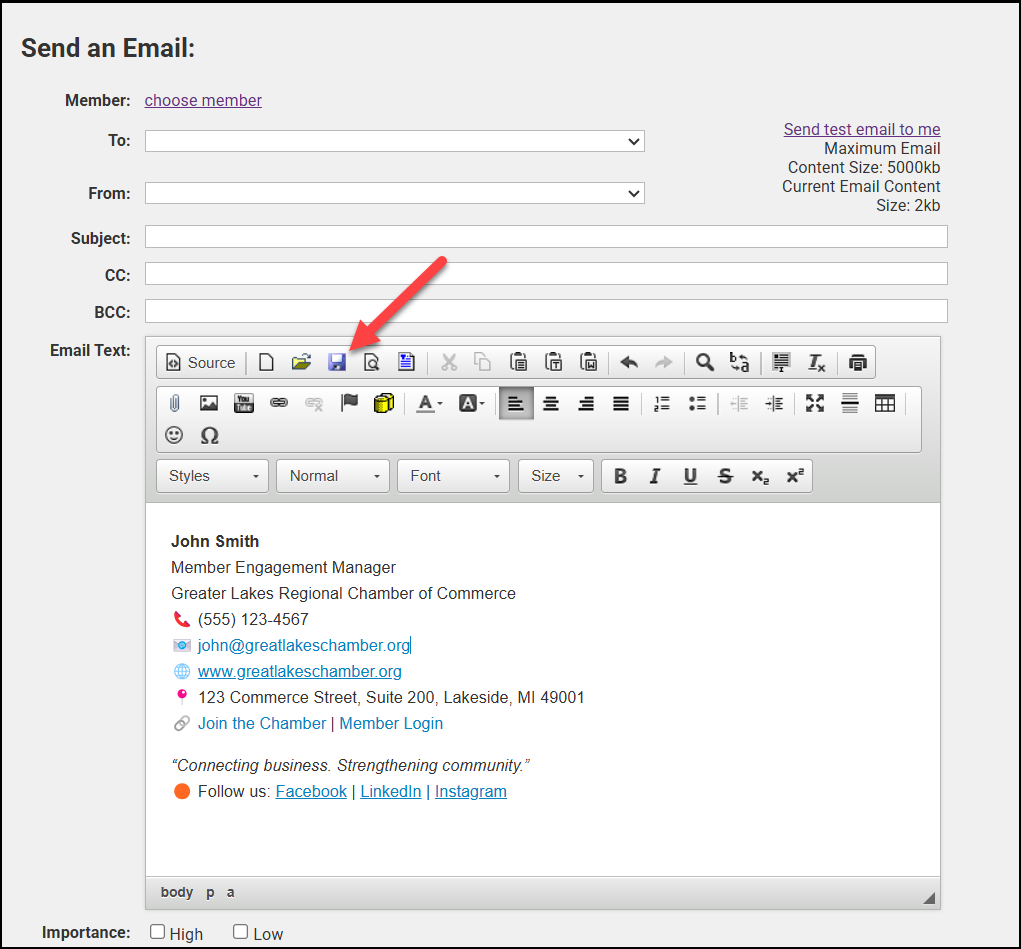Open the Styles dropdown in the editor
This screenshot has height=949, width=1021.
coord(213,476)
